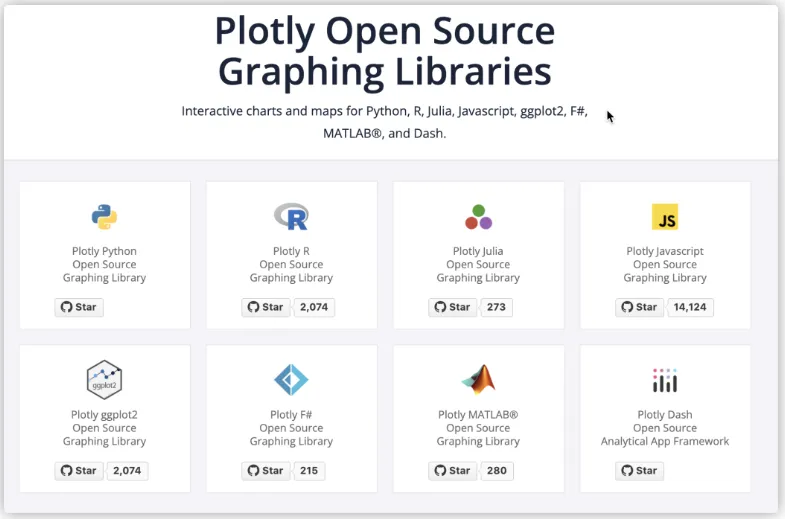Open the Plotly Julia 273 star count

(x=496, y=307)
